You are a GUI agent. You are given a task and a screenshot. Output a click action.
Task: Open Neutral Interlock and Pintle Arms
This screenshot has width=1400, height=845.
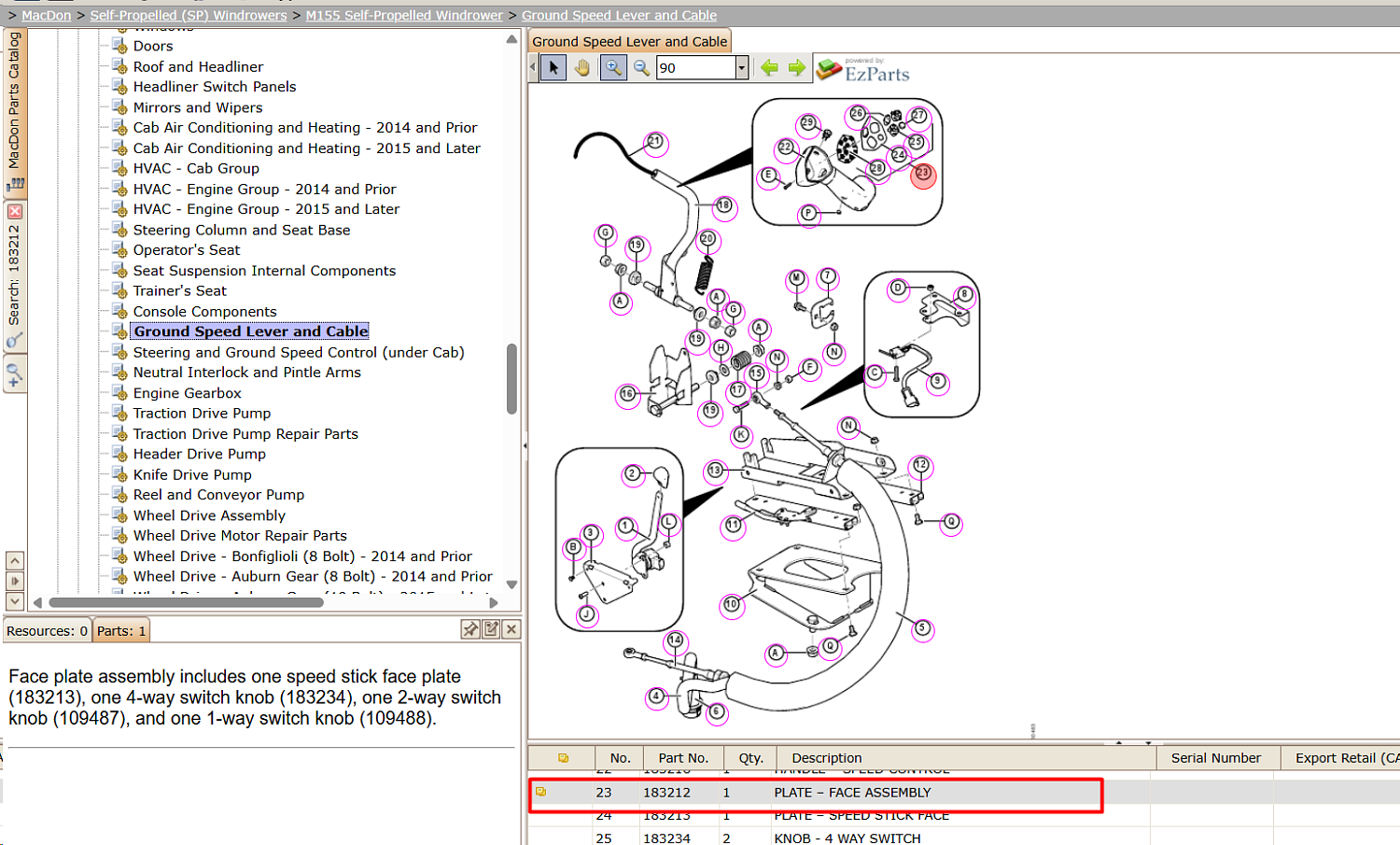[246, 373]
